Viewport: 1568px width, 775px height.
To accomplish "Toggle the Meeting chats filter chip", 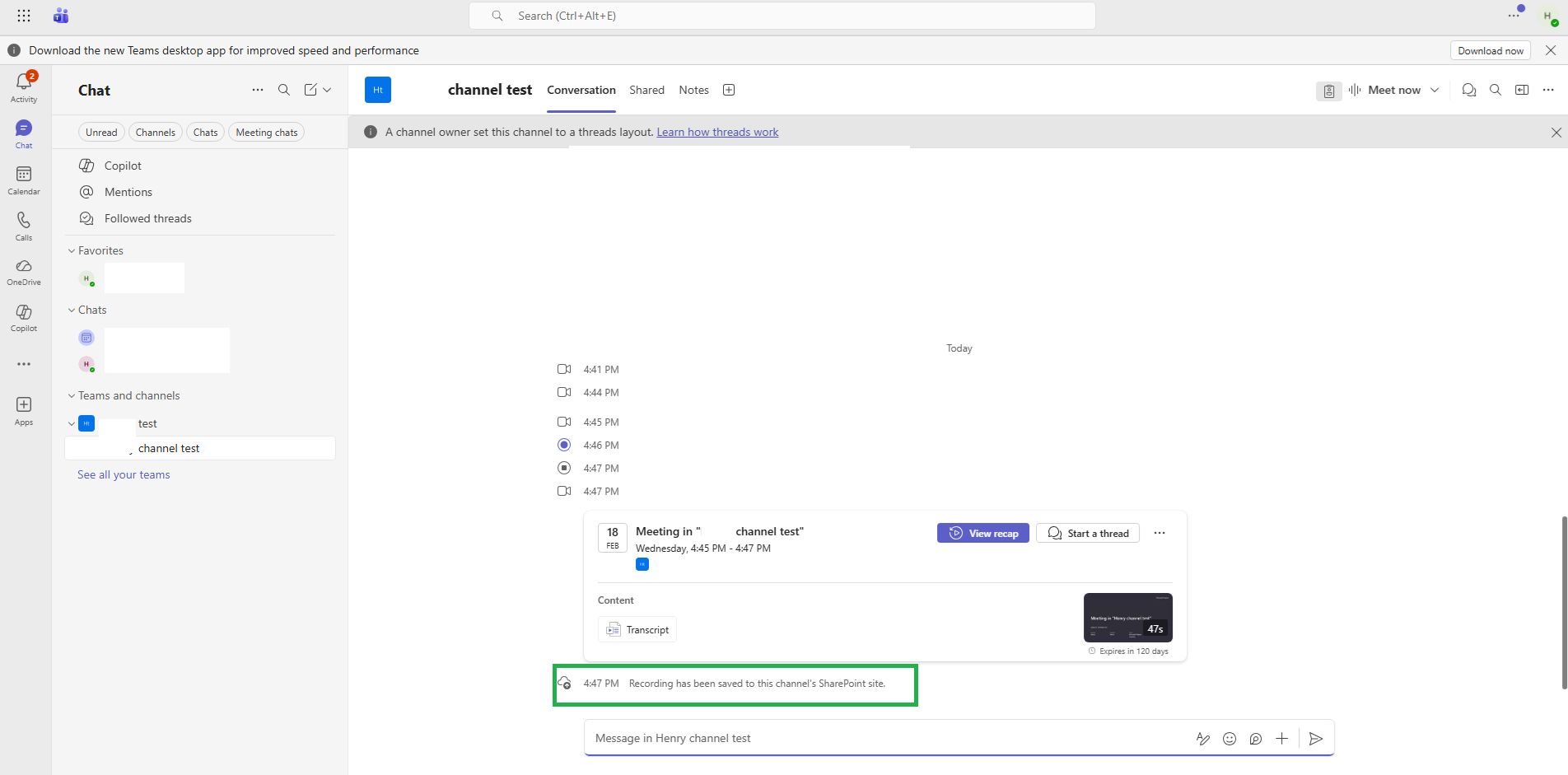I will pos(267,133).
